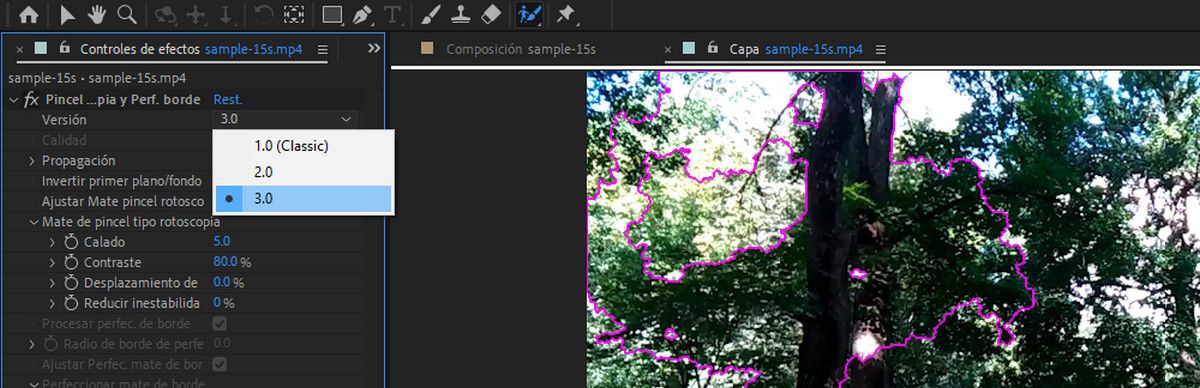
Task: Select the Eraser tool
Action: tap(490, 15)
